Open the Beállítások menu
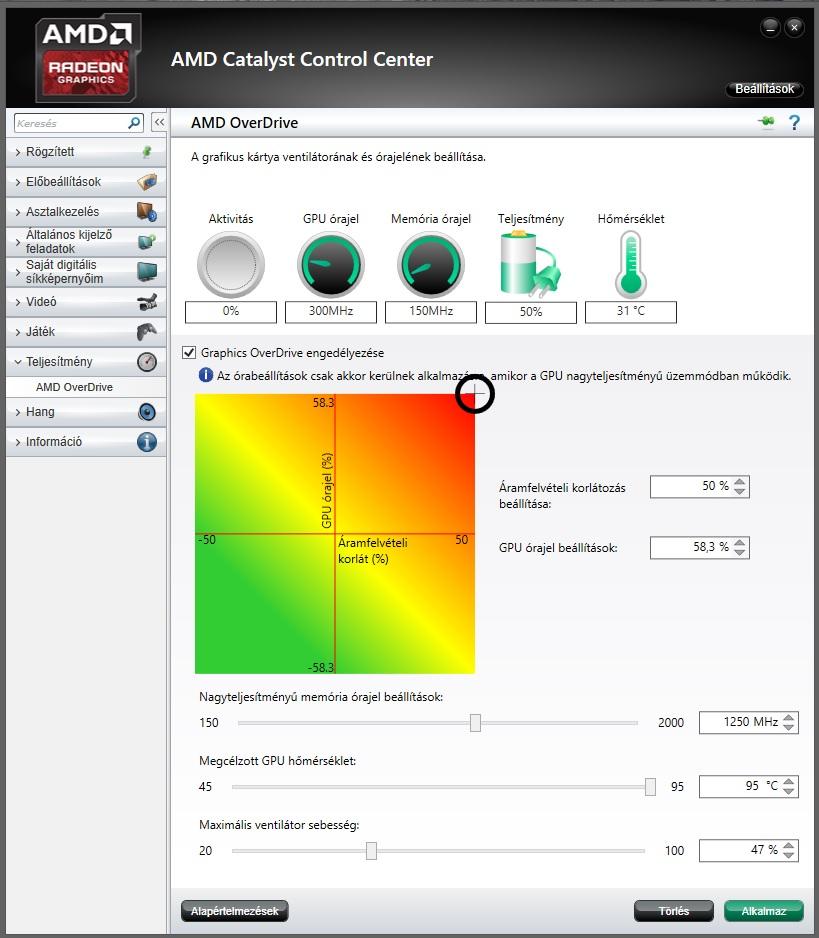 (x=764, y=89)
